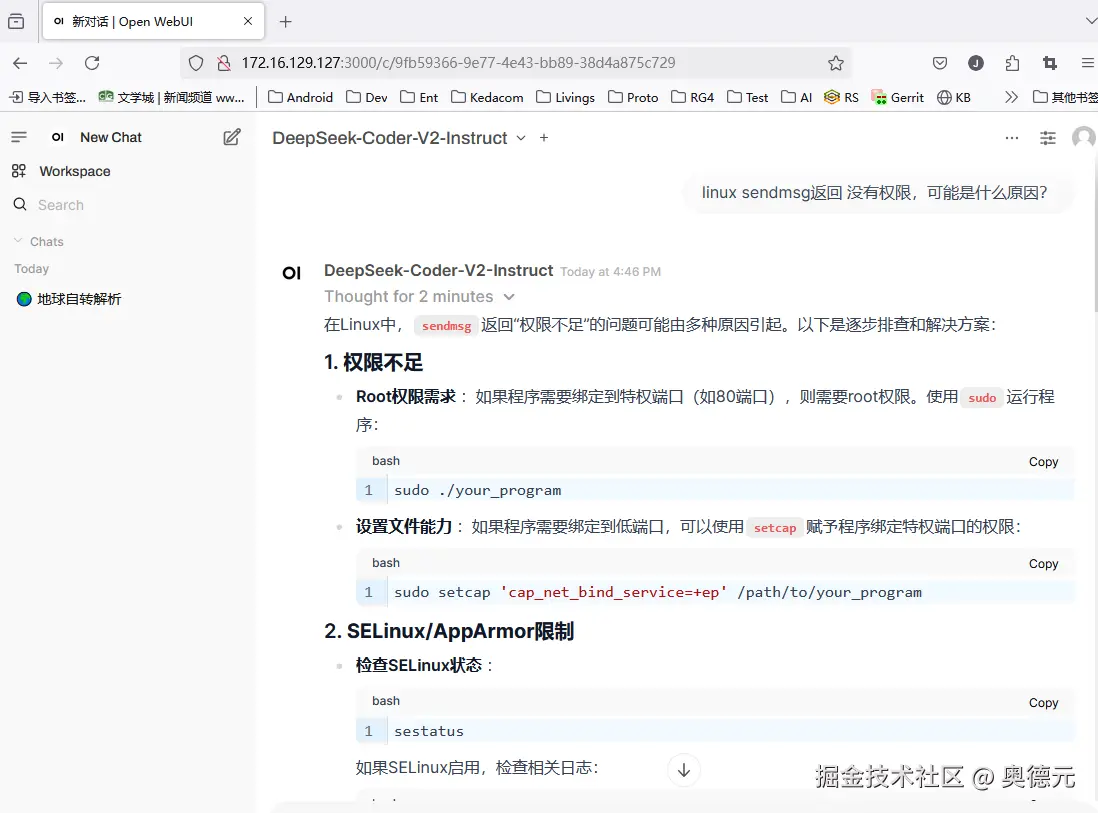
Task: Click the insecure connection lock icon
Action: point(224,63)
